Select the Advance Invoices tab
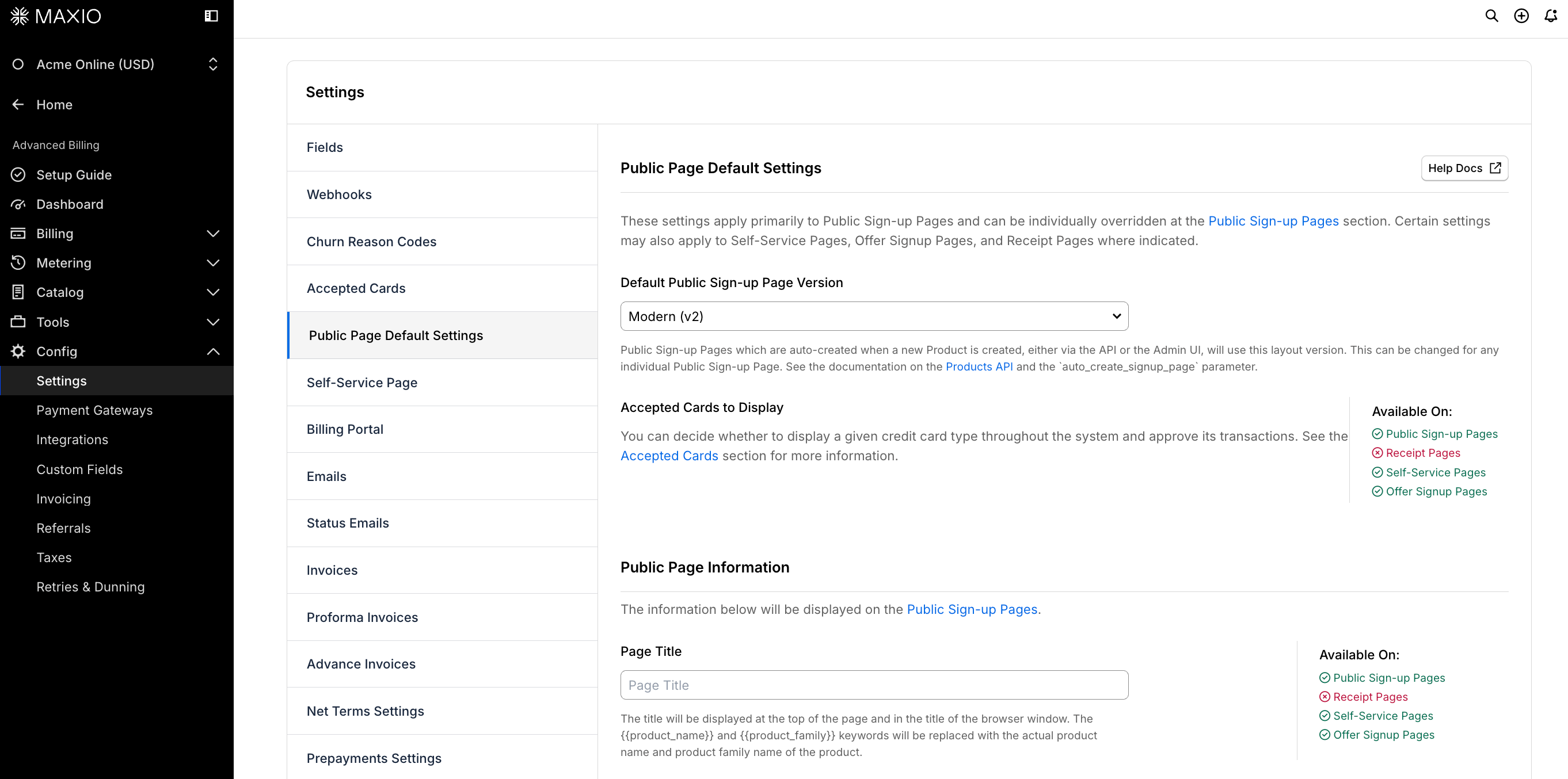Image resolution: width=1568 pixels, height=779 pixels. pos(443,664)
